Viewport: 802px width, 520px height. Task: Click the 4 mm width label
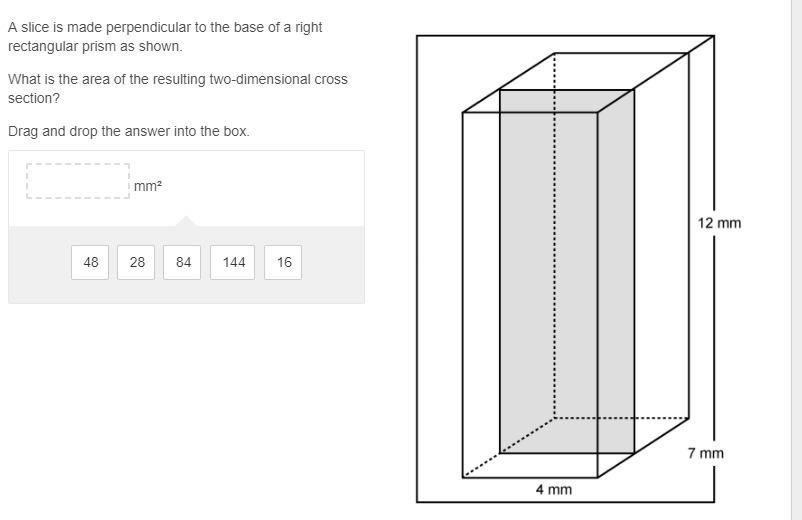coord(554,489)
